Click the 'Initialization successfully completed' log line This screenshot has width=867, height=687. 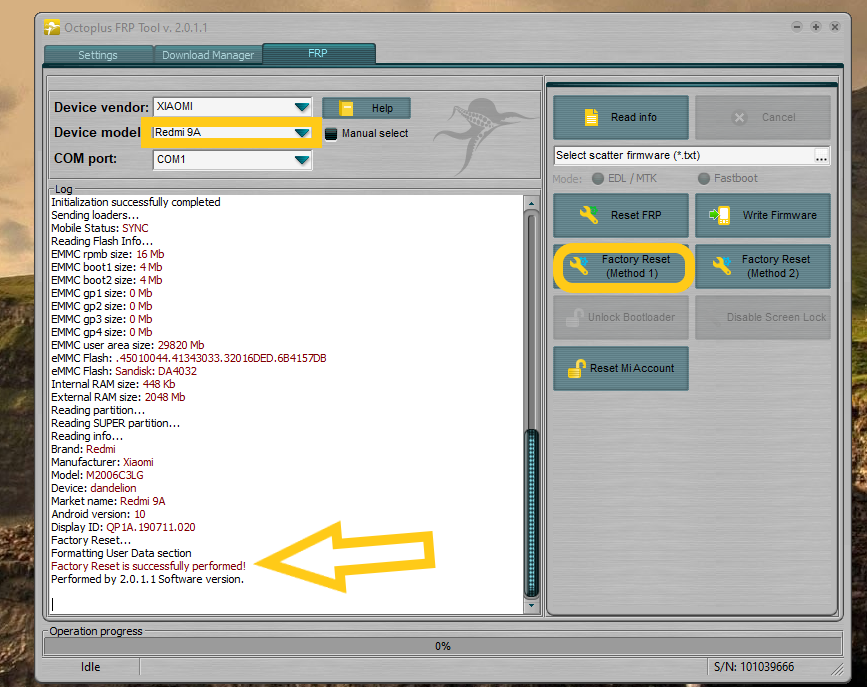tap(135, 202)
